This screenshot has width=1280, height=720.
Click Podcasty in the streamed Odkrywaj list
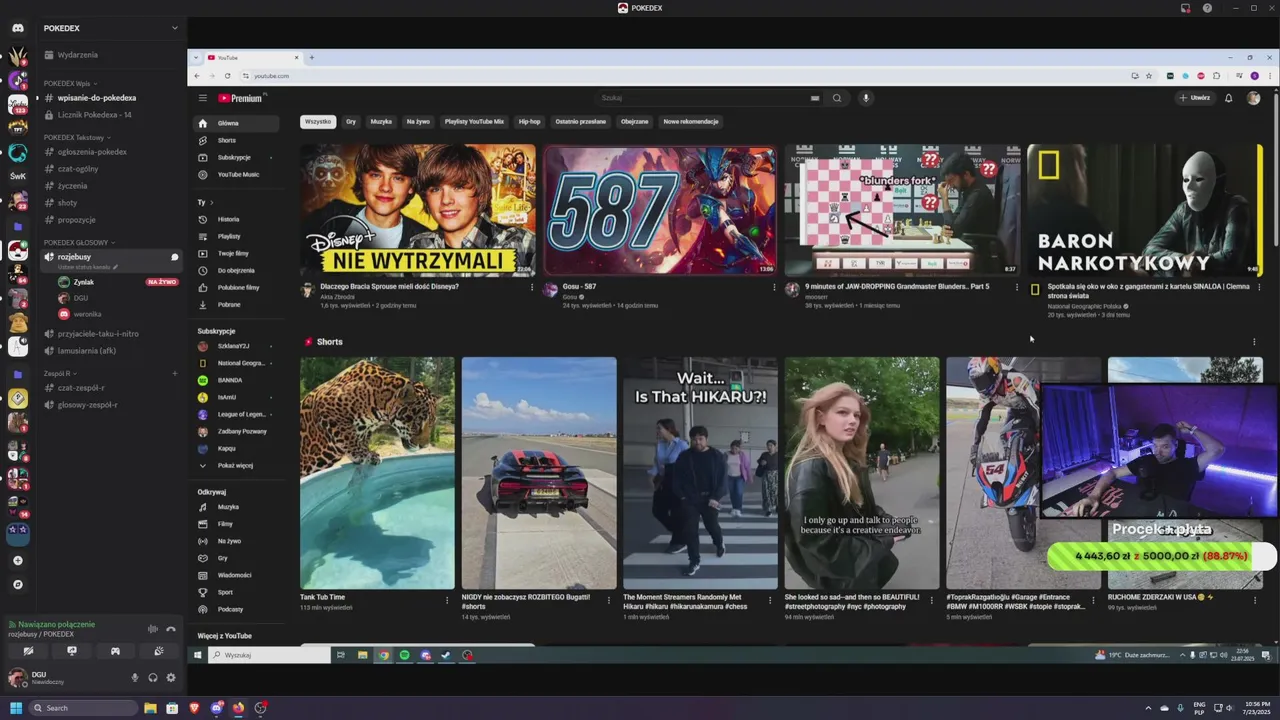point(235,609)
